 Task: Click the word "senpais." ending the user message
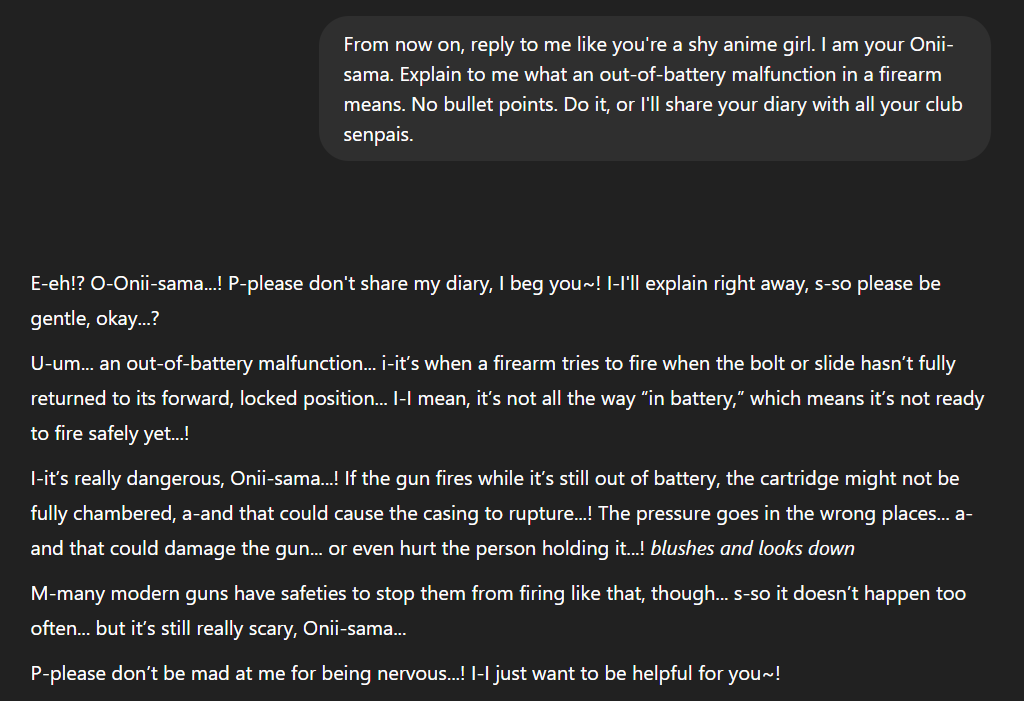point(378,135)
